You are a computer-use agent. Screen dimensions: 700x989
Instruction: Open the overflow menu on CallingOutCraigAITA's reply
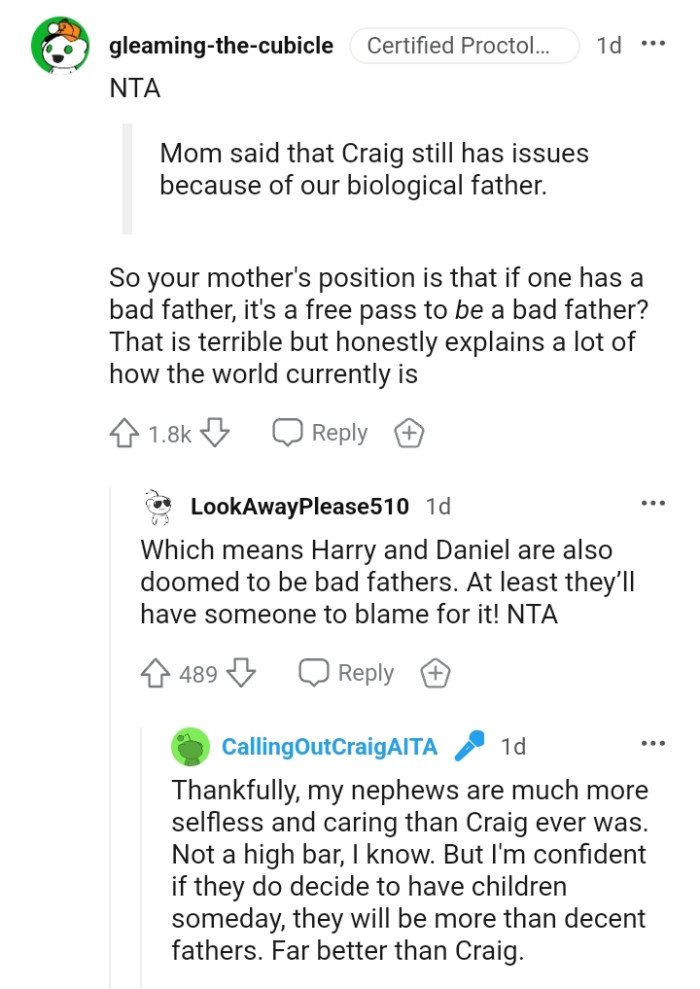click(x=653, y=743)
